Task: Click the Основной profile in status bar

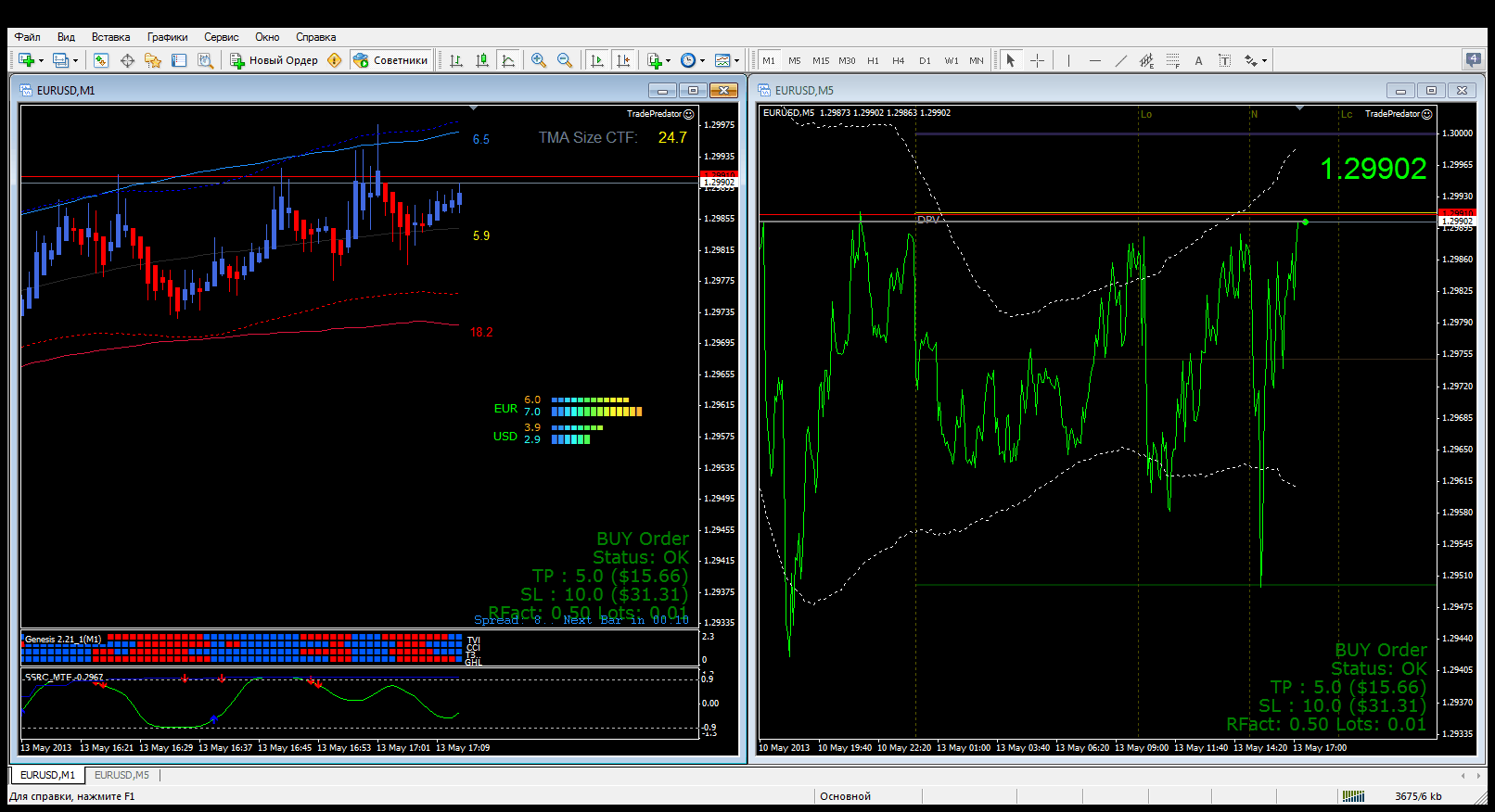Action: [x=845, y=796]
